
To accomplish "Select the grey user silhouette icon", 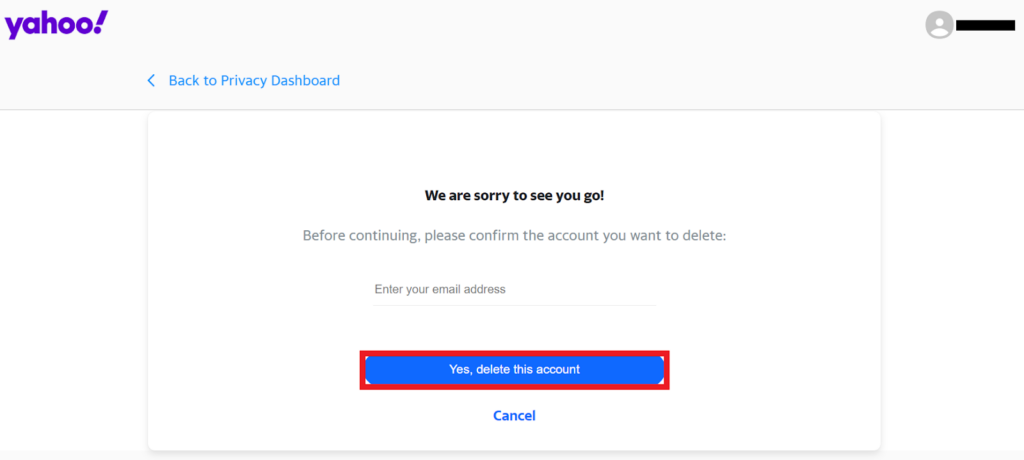I will (939, 25).
